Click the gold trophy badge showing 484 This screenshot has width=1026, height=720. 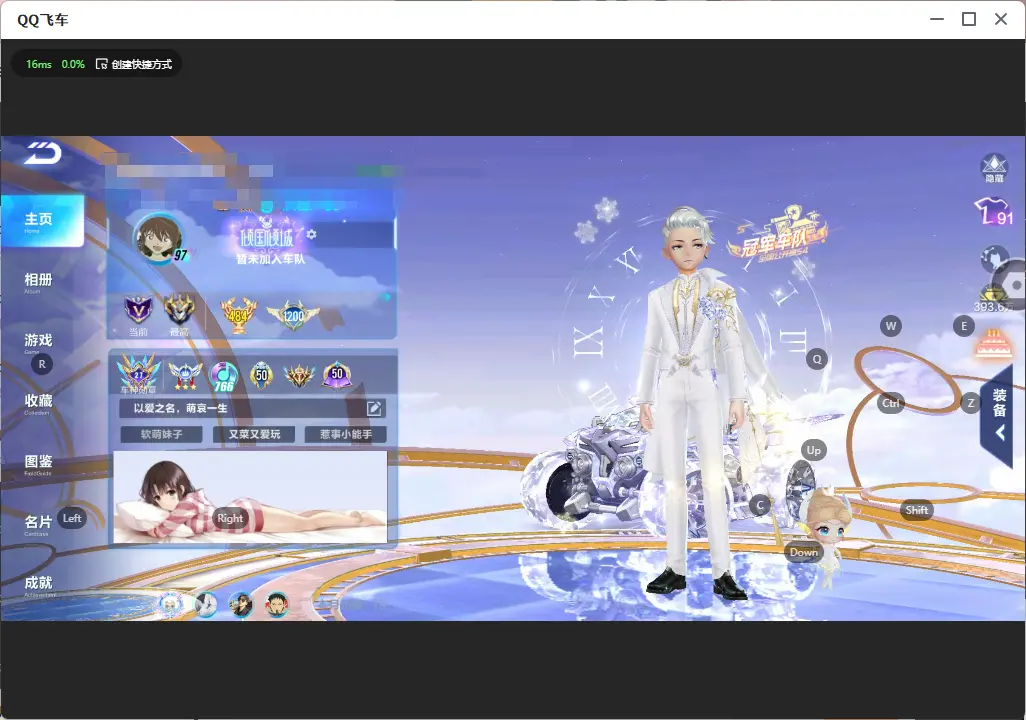point(238,315)
